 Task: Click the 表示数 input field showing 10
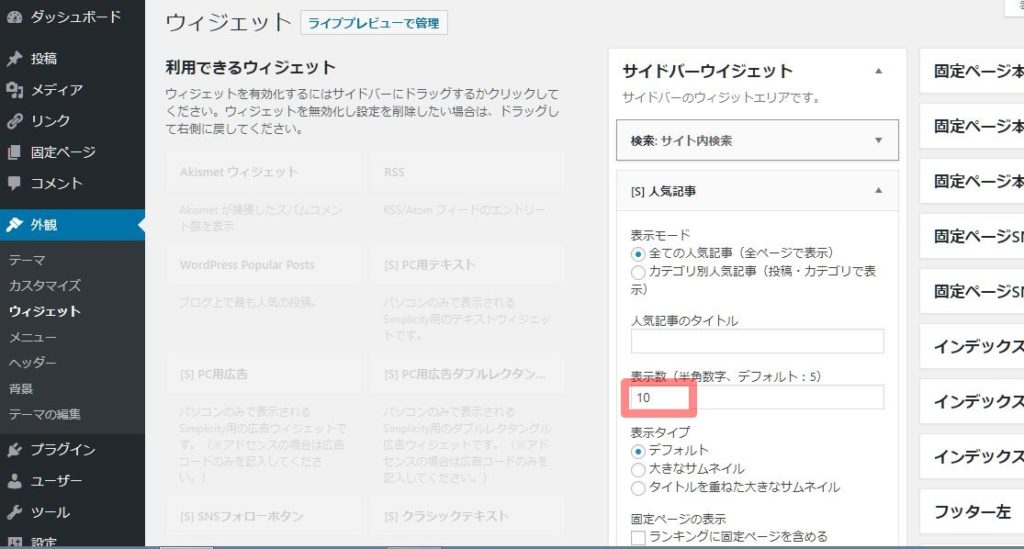tap(756, 398)
